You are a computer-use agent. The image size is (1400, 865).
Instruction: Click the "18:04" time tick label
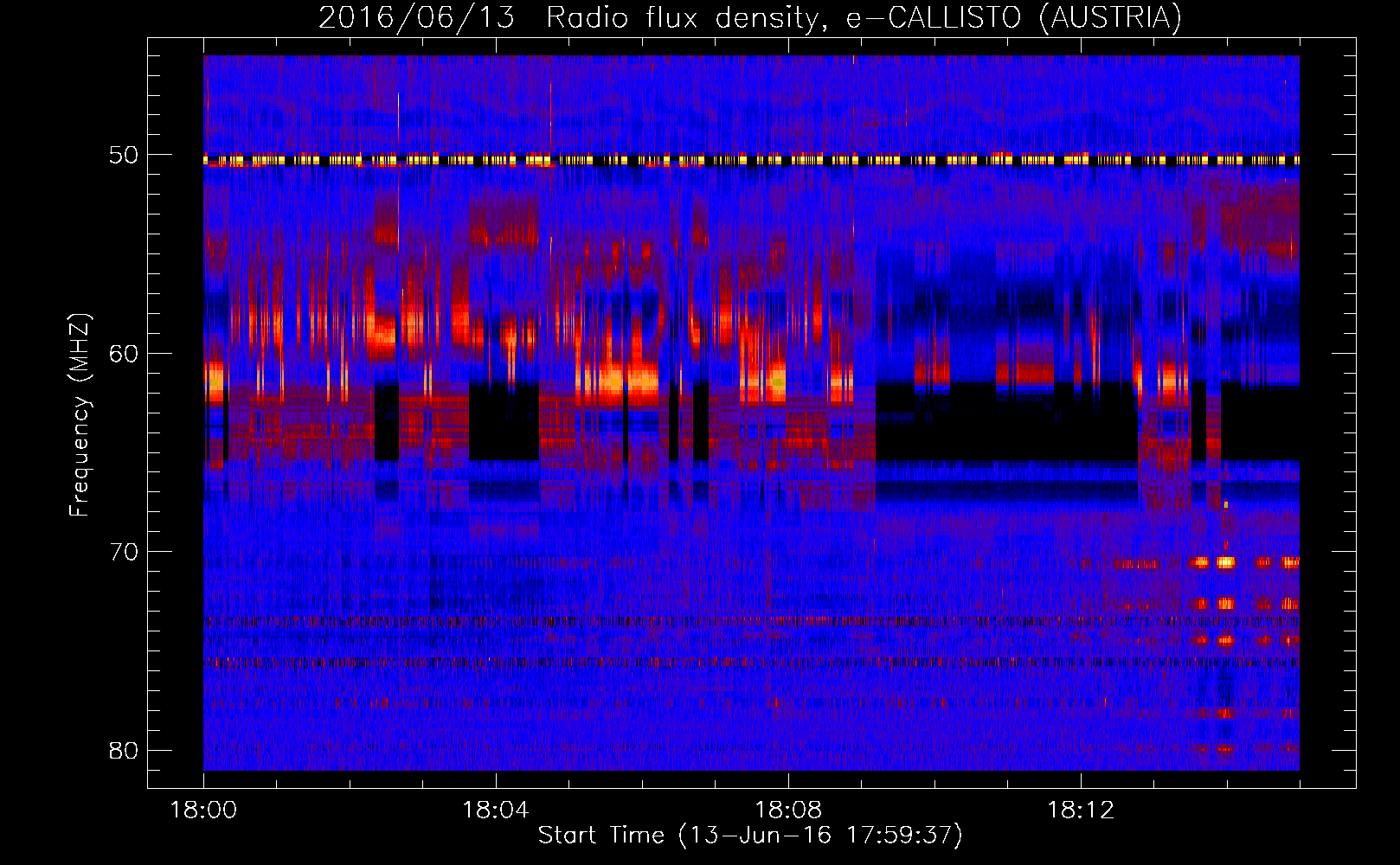point(496,811)
